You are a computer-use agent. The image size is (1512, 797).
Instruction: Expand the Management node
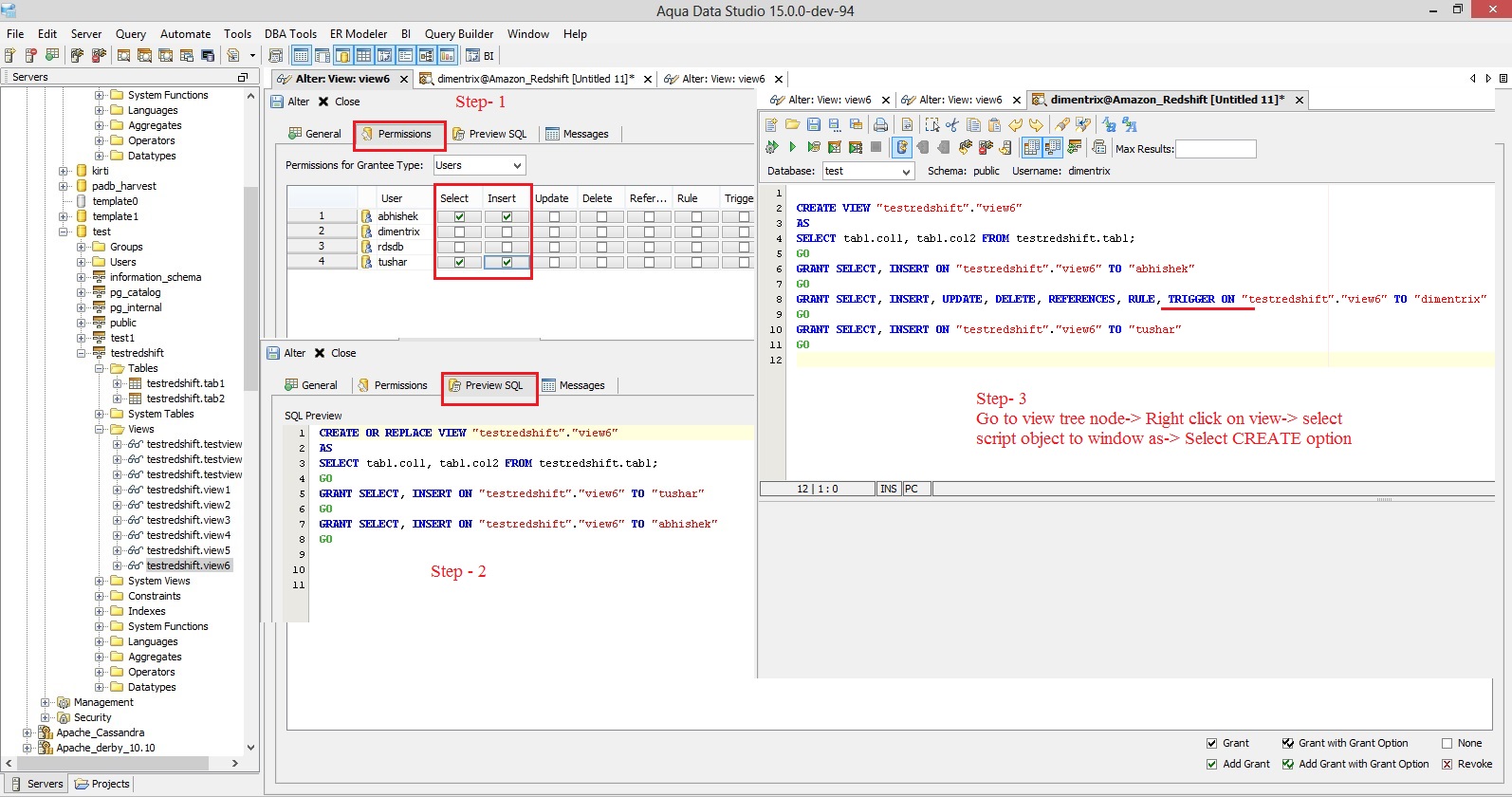point(46,702)
